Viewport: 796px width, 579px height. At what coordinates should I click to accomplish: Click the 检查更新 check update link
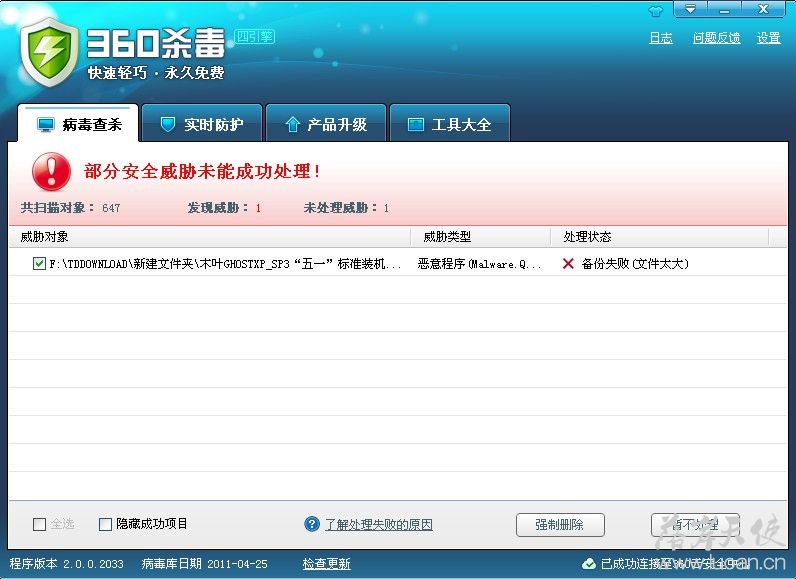point(326,564)
